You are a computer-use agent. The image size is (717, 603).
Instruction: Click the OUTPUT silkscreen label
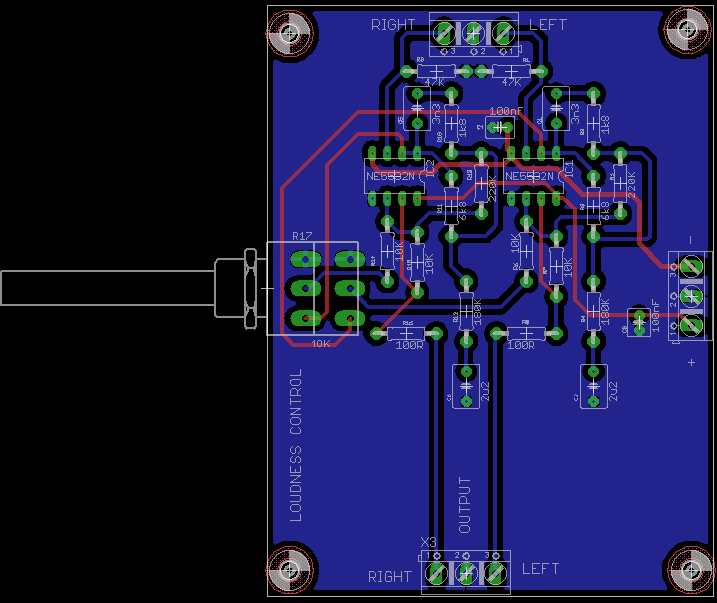point(464,505)
